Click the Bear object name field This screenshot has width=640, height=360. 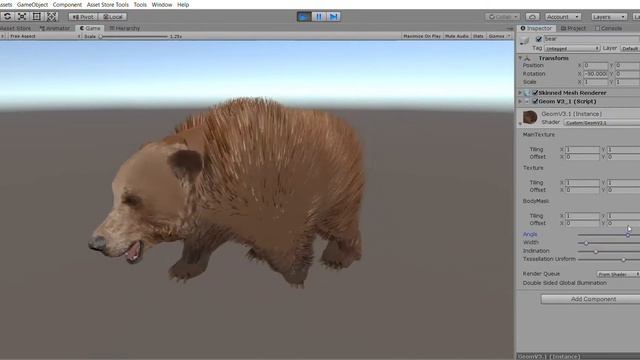(591, 39)
